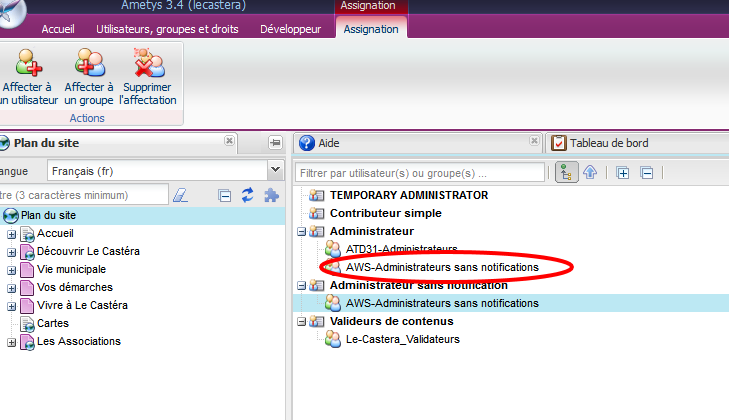Select the Cartes page
729x420 pixels.
pos(53,323)
